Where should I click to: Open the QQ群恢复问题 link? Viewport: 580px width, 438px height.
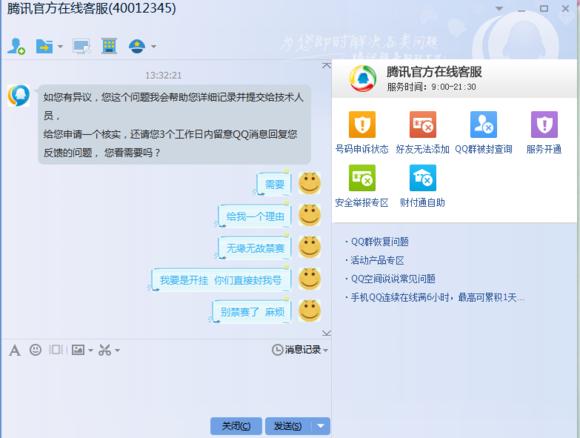point(380,242)
